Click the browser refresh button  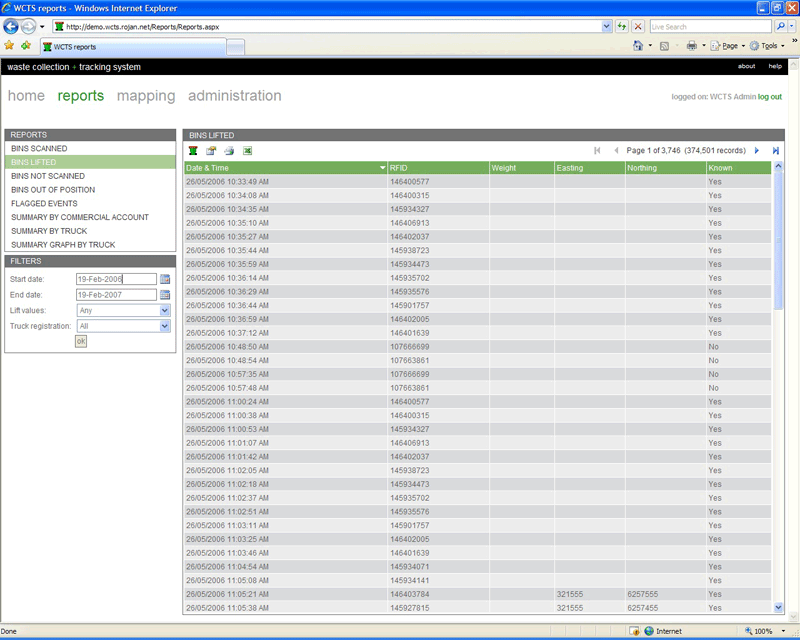click(x=622, y=26)
